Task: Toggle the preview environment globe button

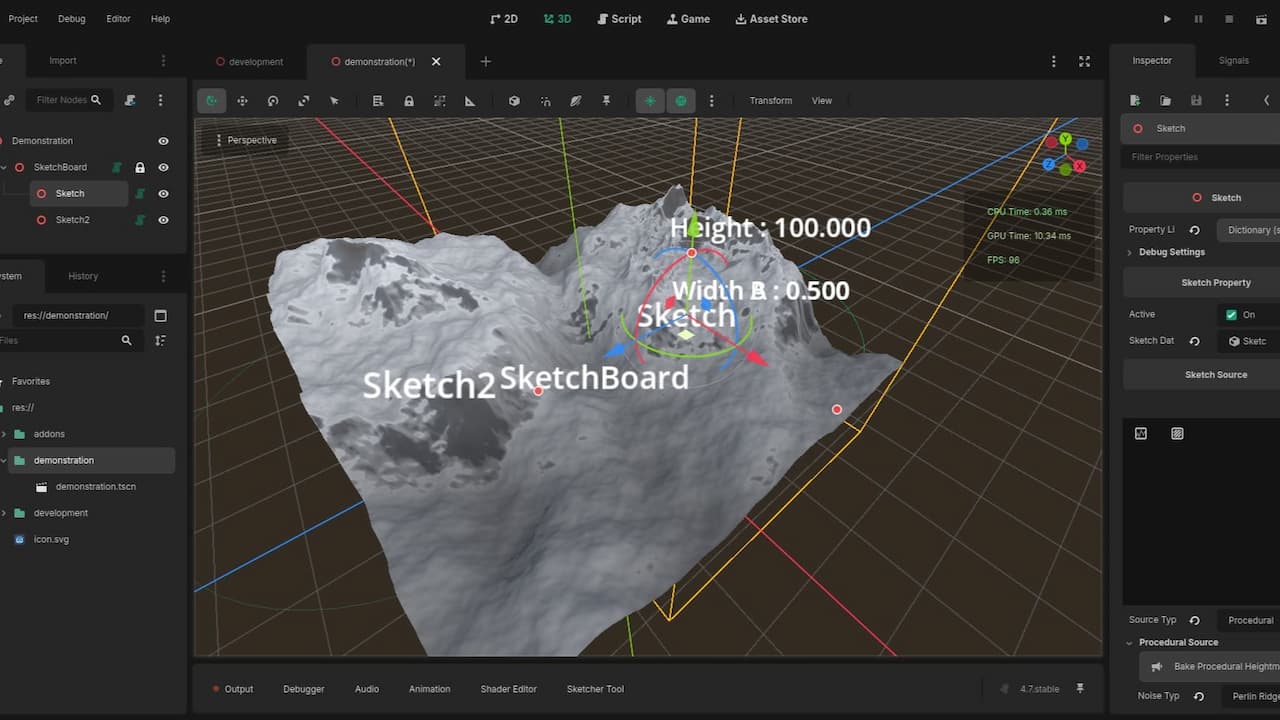Action: click(x=681, y=101)
